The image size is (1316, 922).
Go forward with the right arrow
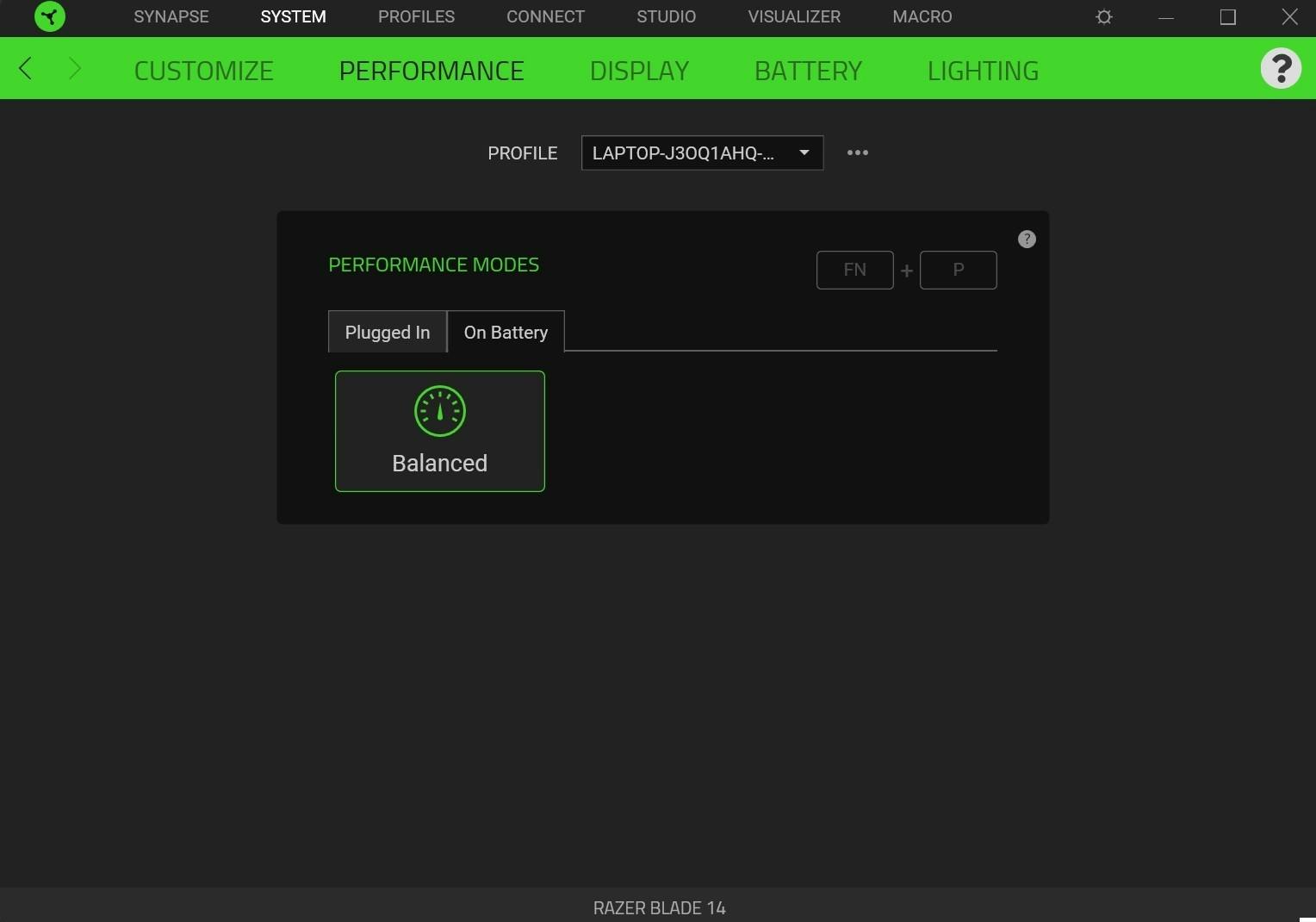(x=74, y=68)
